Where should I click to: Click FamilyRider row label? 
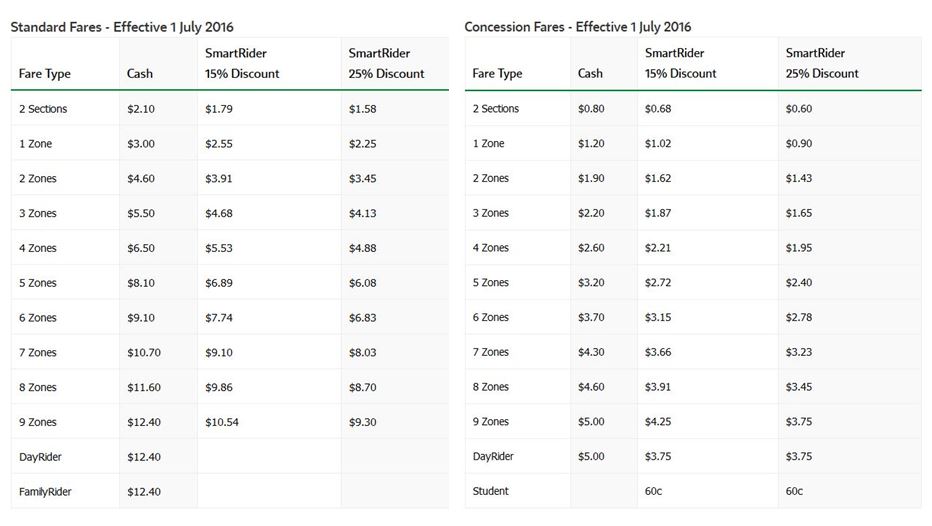(45, 492)
